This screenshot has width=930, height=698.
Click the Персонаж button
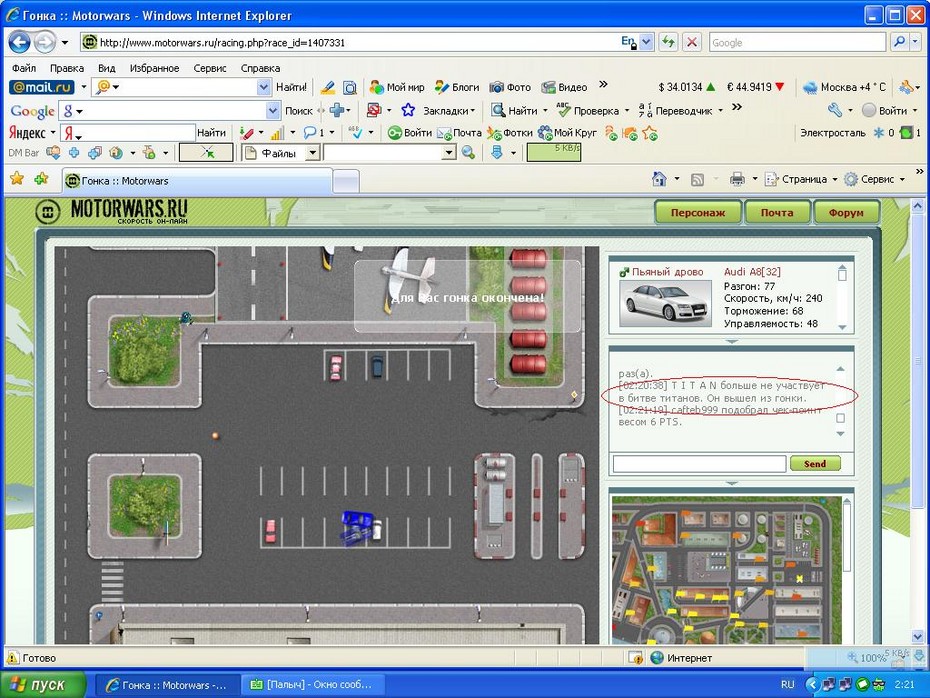click(698, 212)
